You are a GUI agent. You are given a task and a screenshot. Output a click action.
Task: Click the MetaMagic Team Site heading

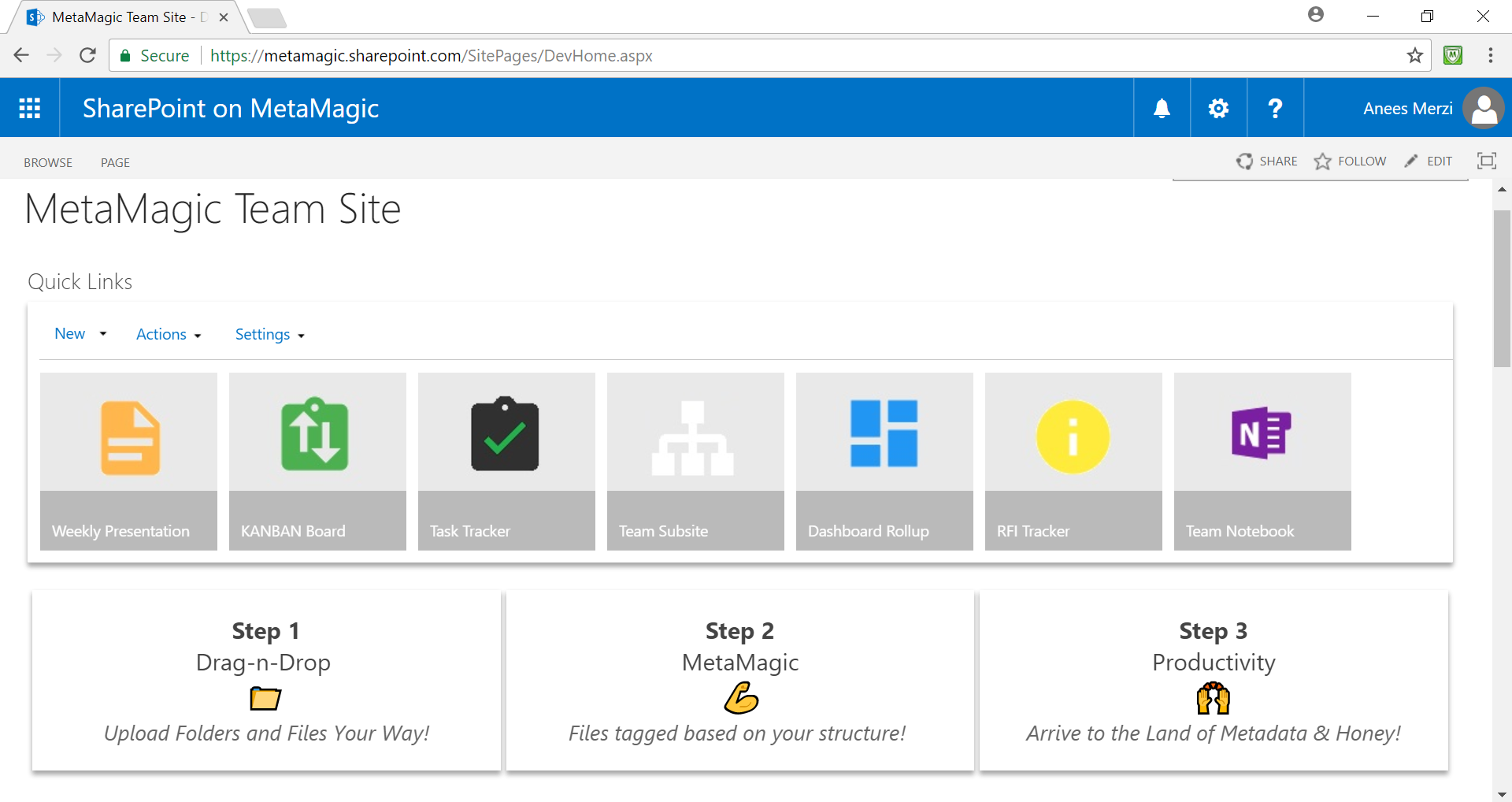[x=213, y=210]
